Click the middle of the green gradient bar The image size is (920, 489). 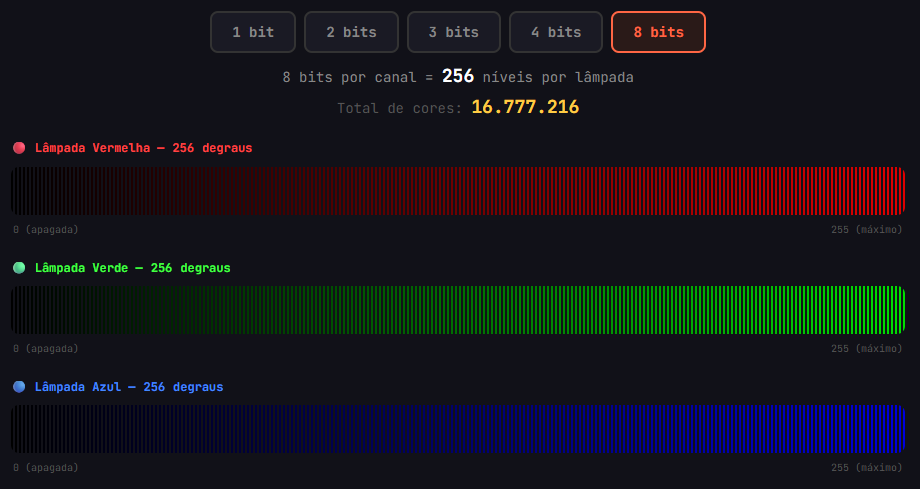tap(459, 310)
